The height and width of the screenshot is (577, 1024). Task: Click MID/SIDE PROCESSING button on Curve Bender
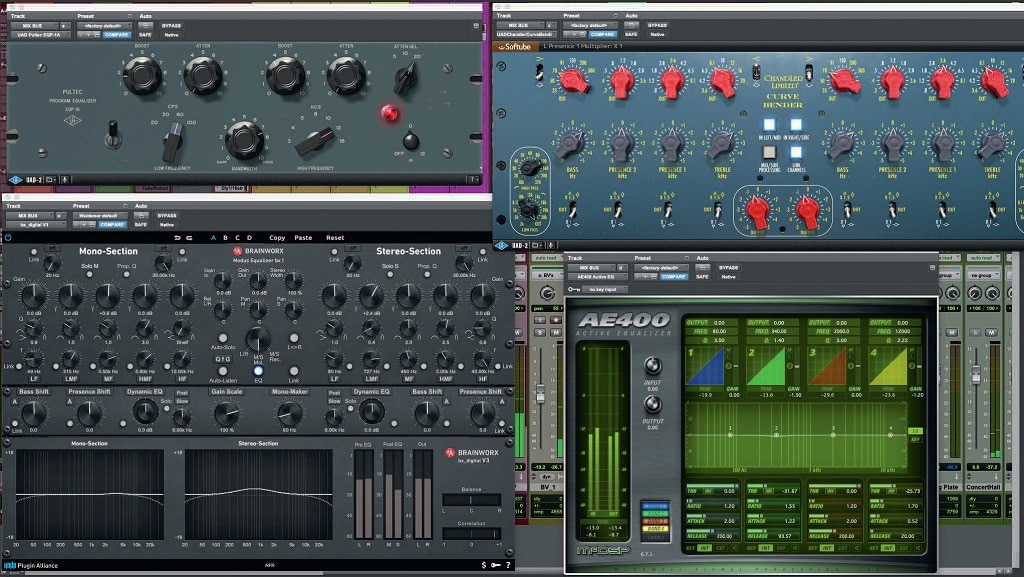[769, 151]
